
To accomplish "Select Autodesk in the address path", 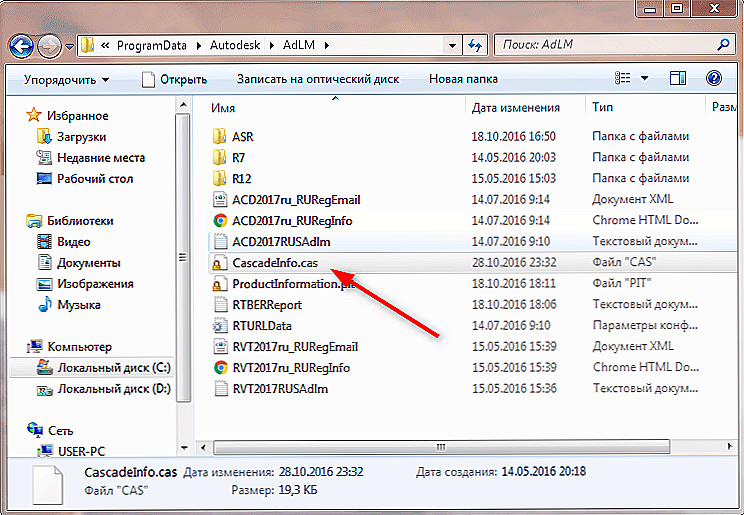I will pos(235,45).
